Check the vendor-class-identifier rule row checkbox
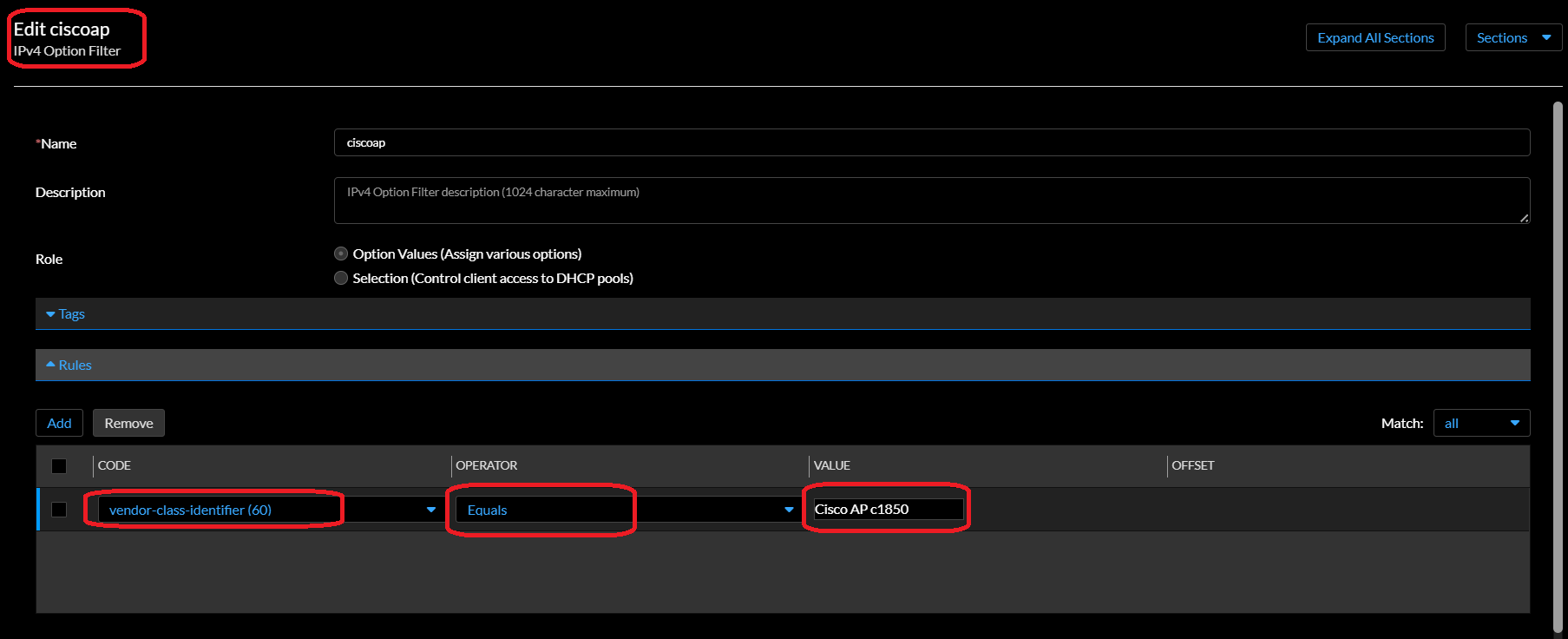1568x639 pixels. click(x=59, y=510)
